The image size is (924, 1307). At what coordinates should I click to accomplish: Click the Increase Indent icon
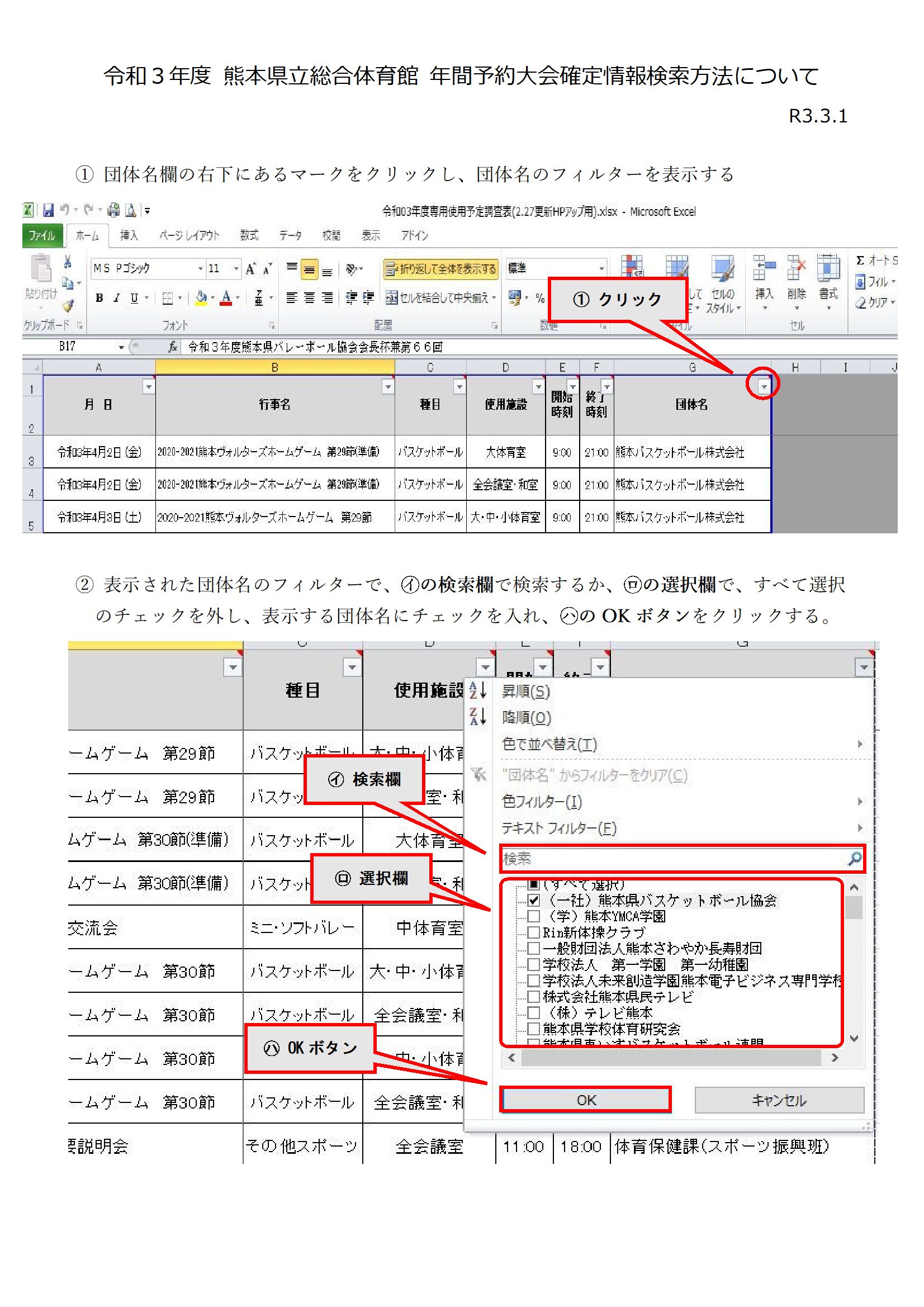[368, 298]
